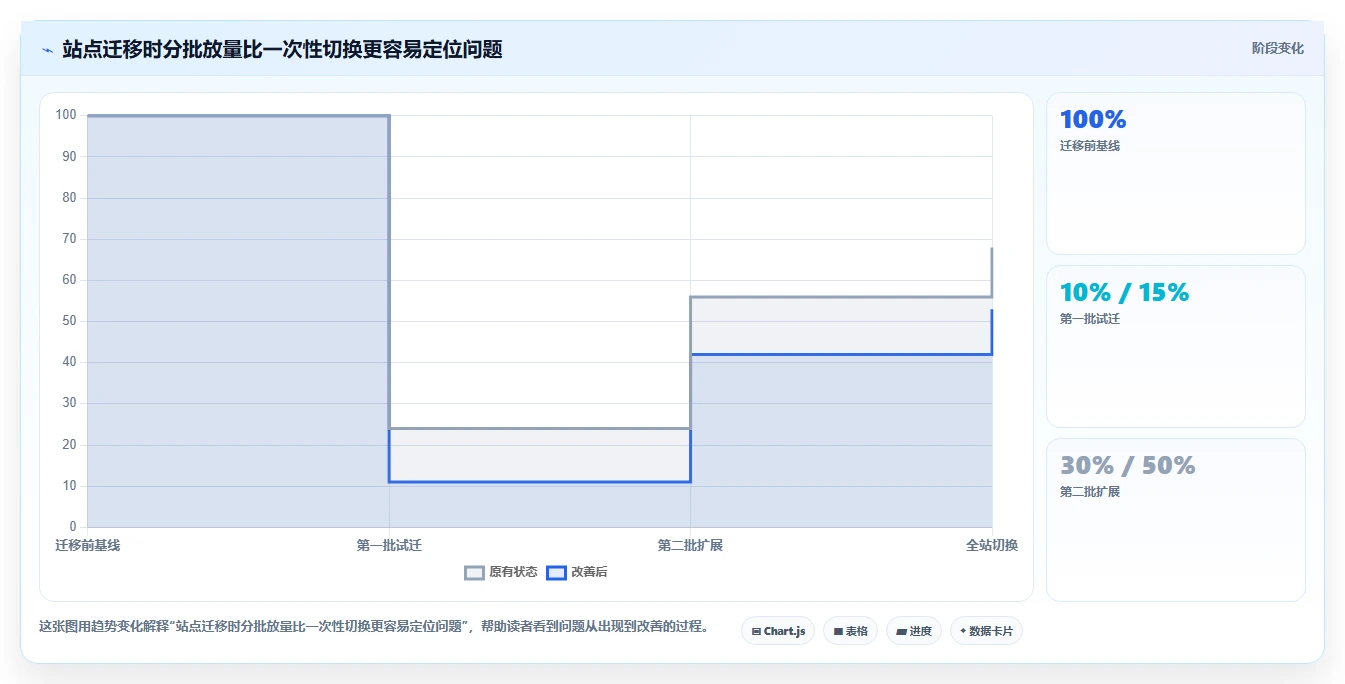Screen dimensions: 1345x684
Task: Click the y-axis value 50
Action: point(70,321)
